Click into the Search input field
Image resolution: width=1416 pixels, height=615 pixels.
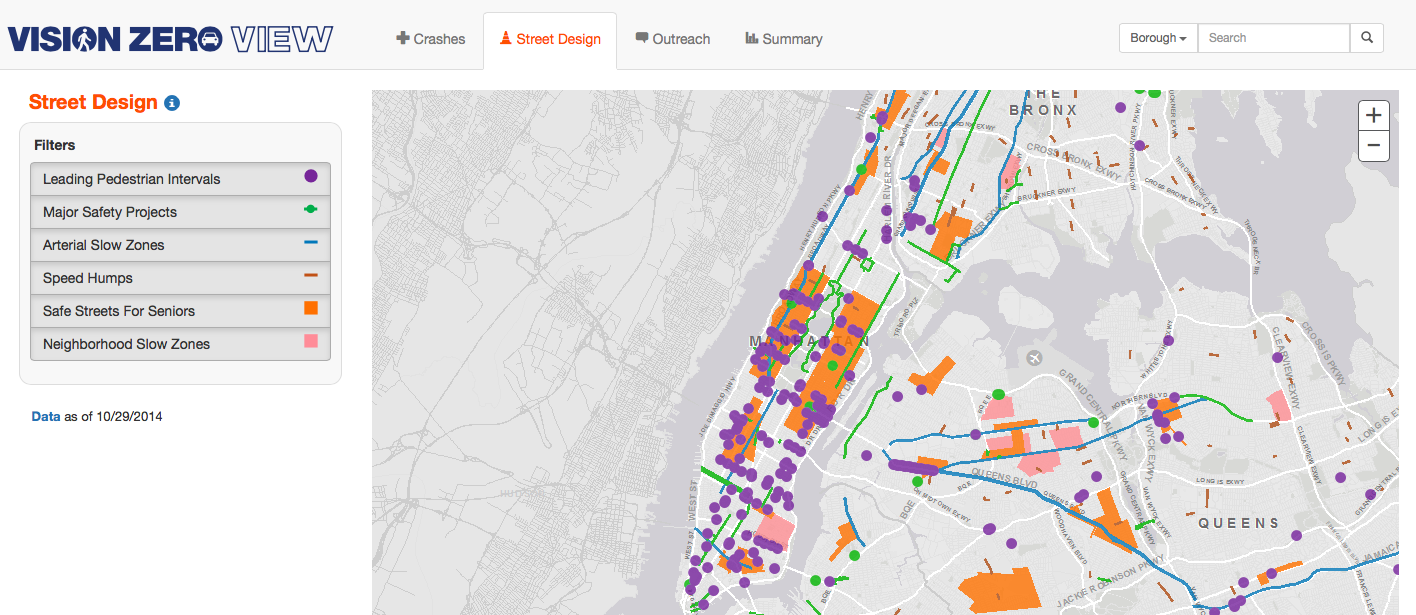coord(1273,38)
